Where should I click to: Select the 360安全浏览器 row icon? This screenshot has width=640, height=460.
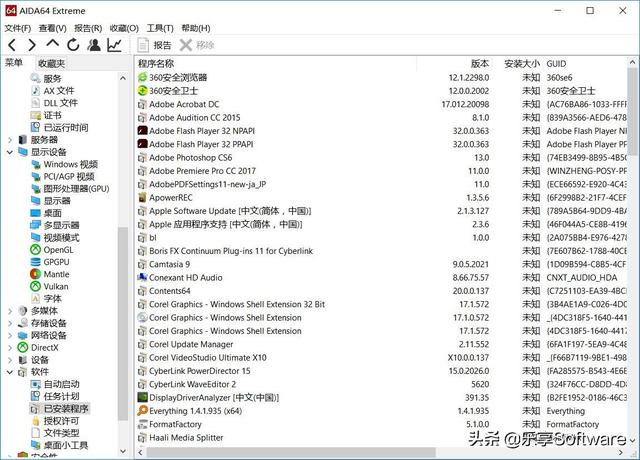[x=142, y=77]
